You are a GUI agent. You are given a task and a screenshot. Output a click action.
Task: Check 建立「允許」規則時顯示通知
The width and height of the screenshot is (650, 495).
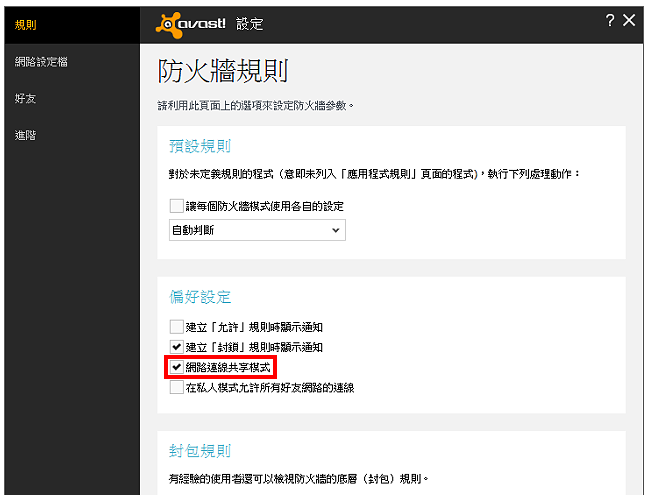pyautogui.click(x=177, y=327)
